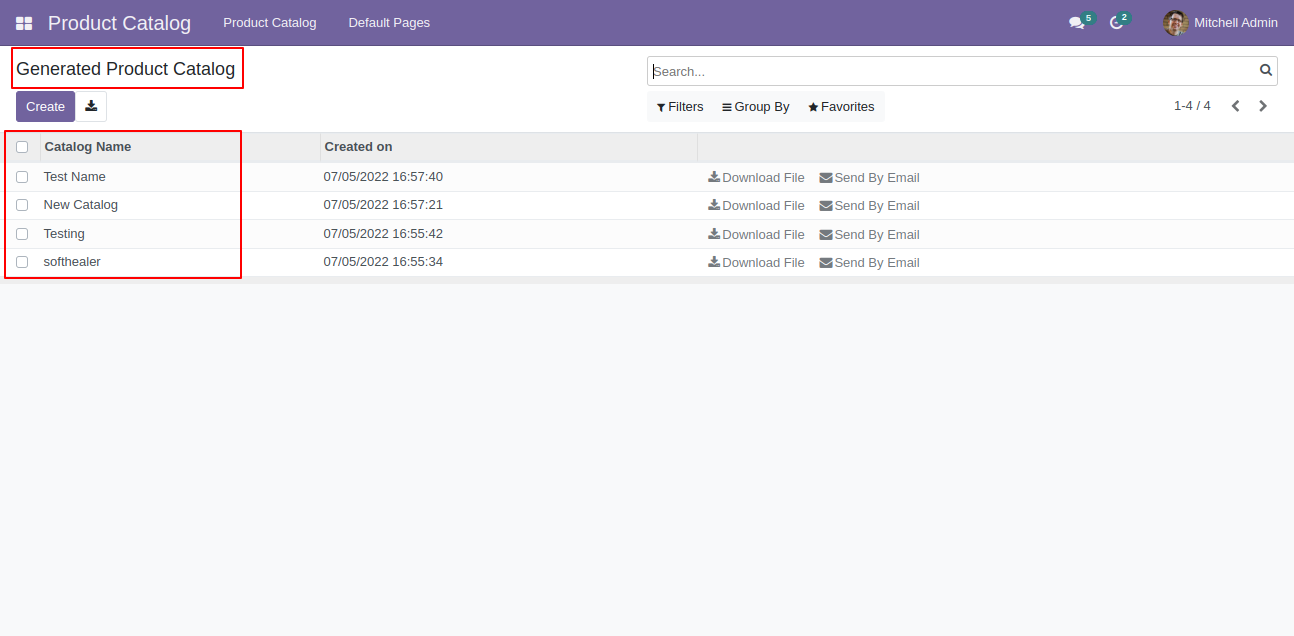Viewport: 1294px width, 636px height.
Task: Send New Catalog by email
Action: pos(869,206)
